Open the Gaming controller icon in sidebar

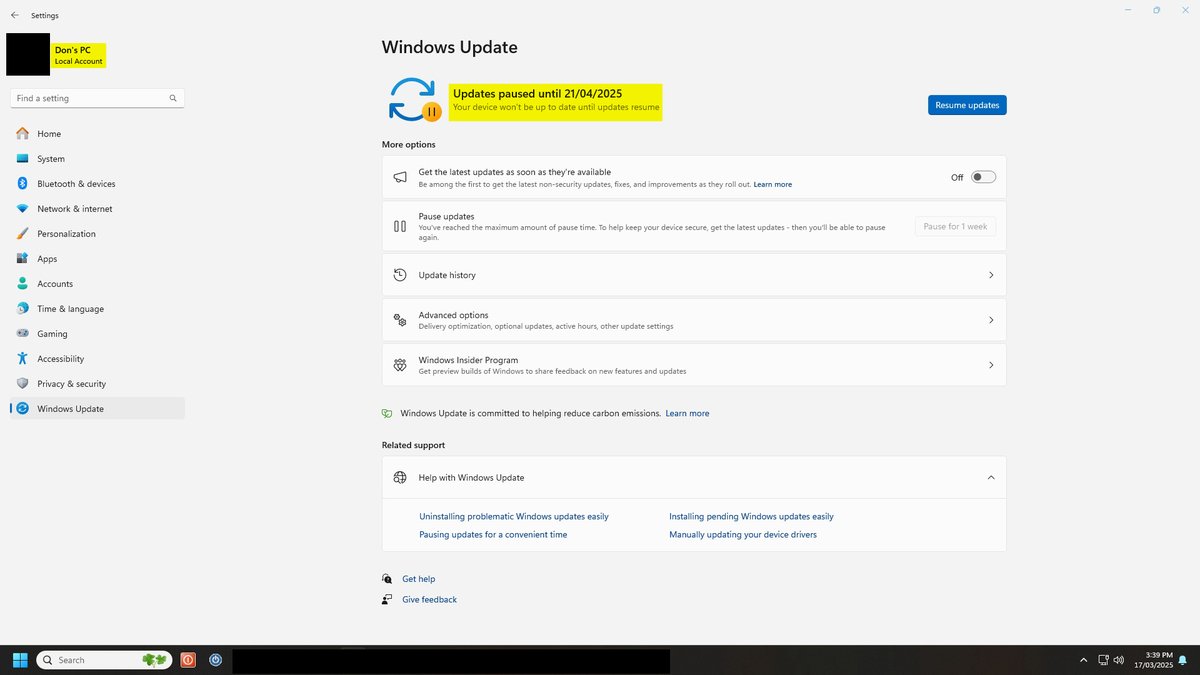point(22,333)
